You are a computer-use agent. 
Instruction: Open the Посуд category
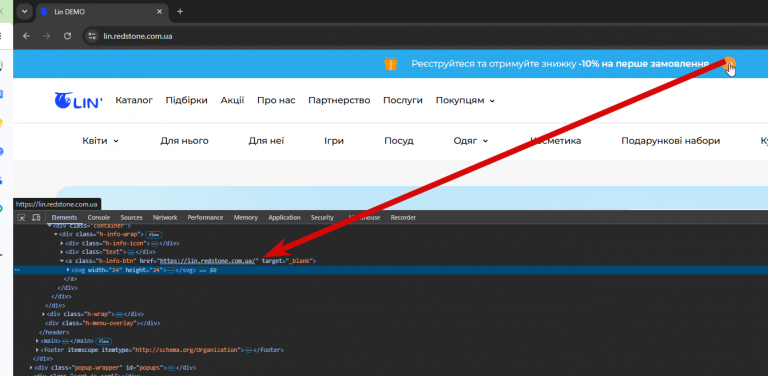click(x=399, y=141)
